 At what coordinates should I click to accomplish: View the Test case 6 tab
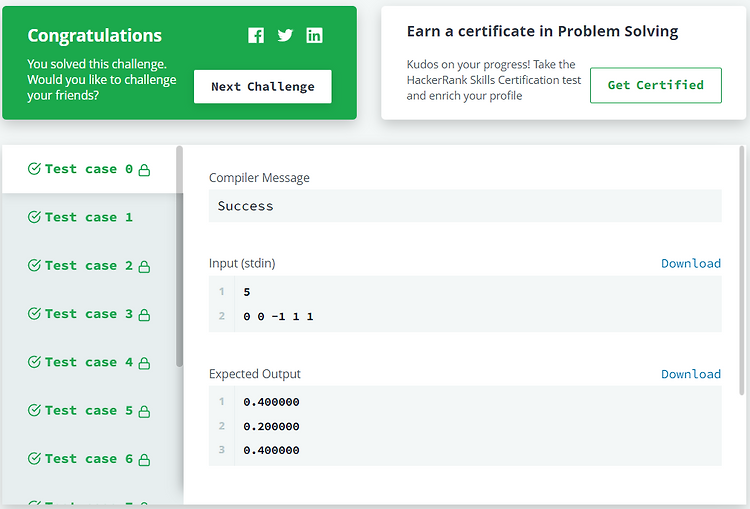(89, 459)
